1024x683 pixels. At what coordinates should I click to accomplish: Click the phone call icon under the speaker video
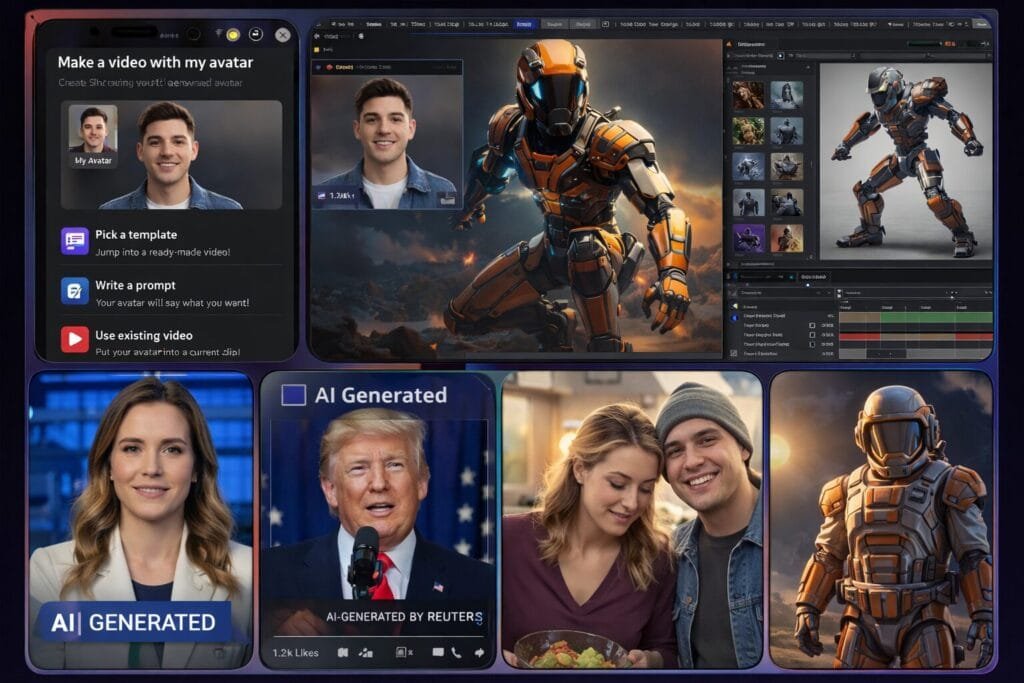tap(456, 652)
